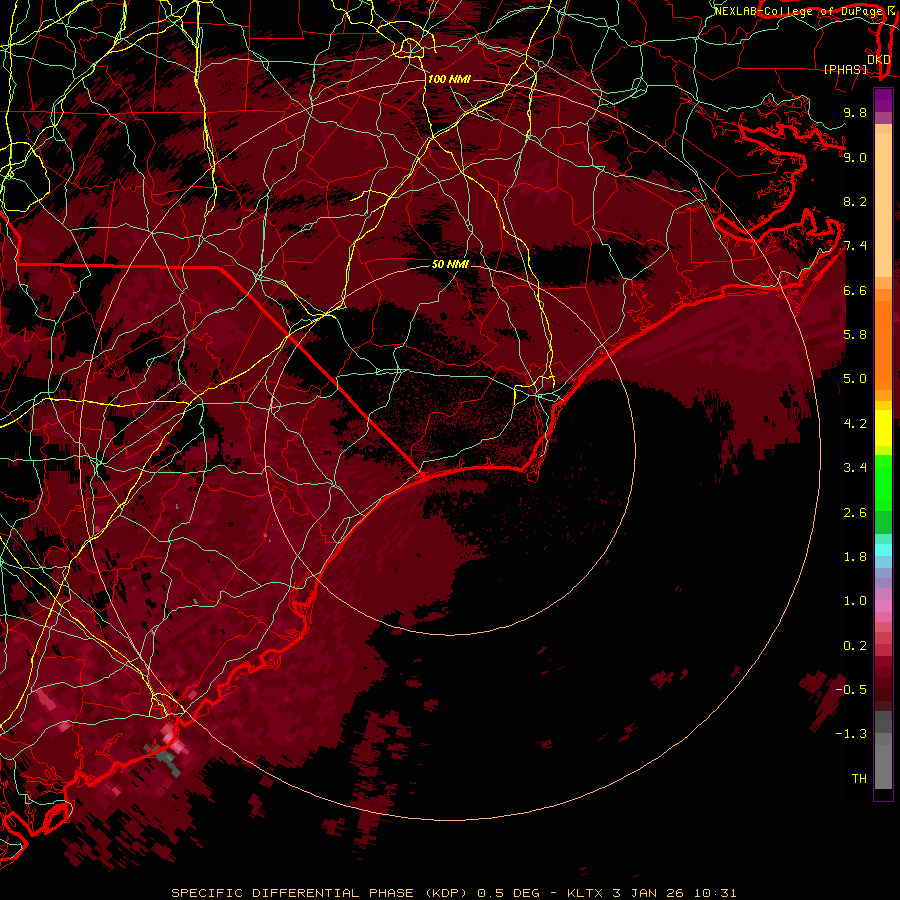Select the -1.3 value on color scale
Screen dimensions: 900x900
point(851,734)
